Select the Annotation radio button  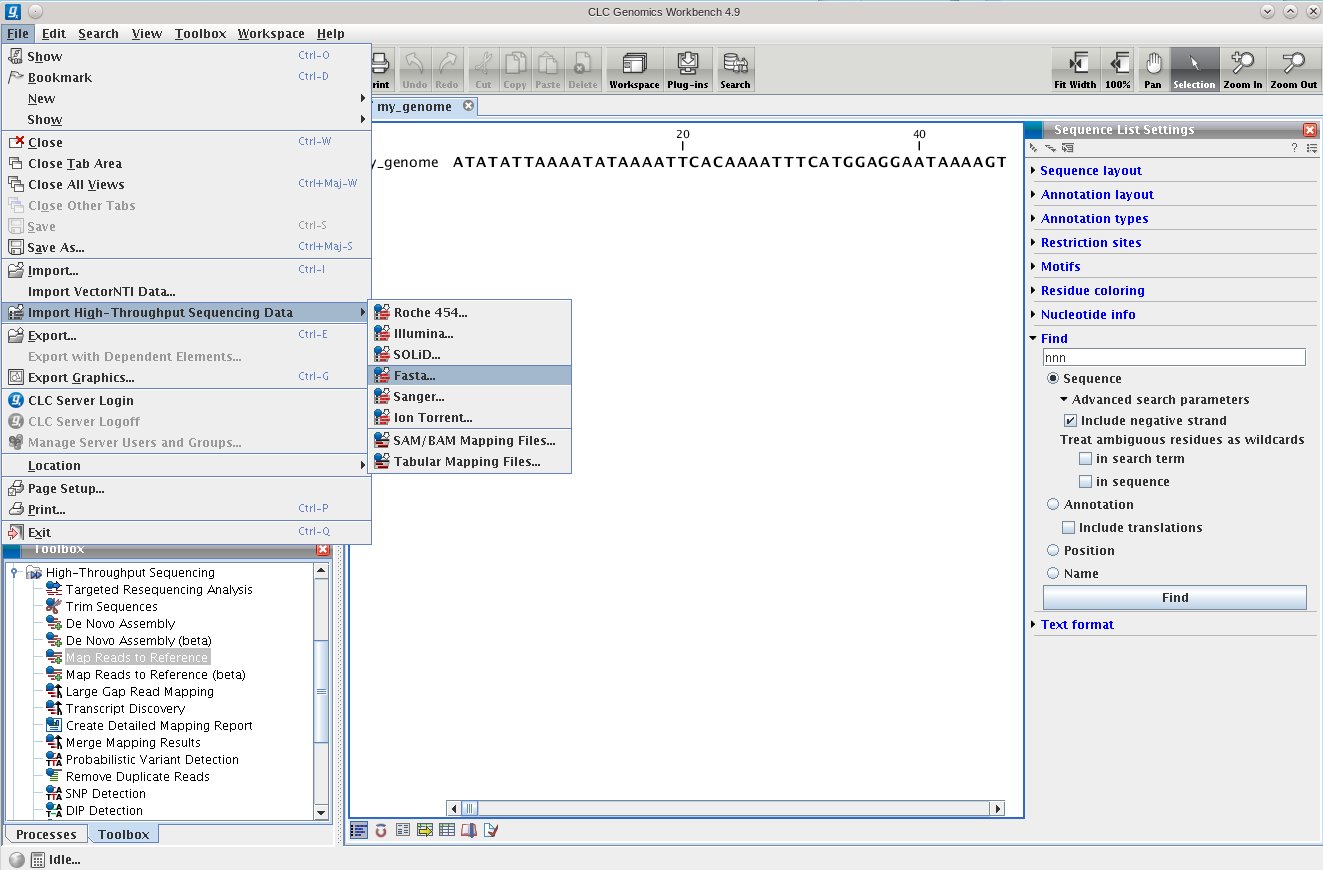click(1053, 505)
